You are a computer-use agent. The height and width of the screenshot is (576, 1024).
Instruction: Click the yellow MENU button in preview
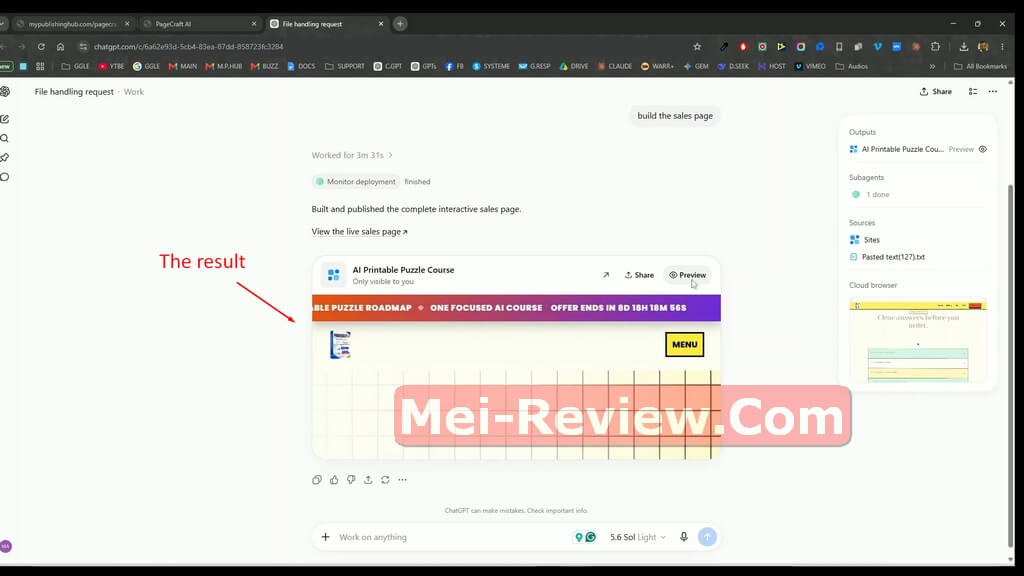pyautogui.click(x=684, y=344)
